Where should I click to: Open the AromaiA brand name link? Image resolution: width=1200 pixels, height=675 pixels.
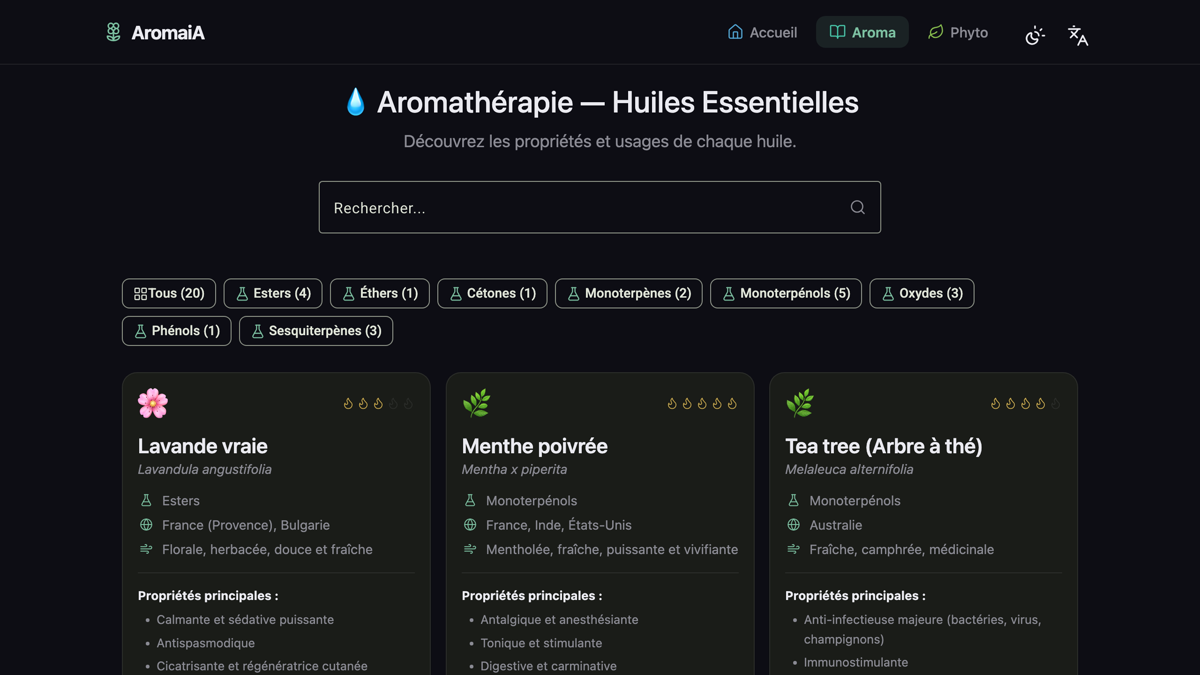point(168,33)
